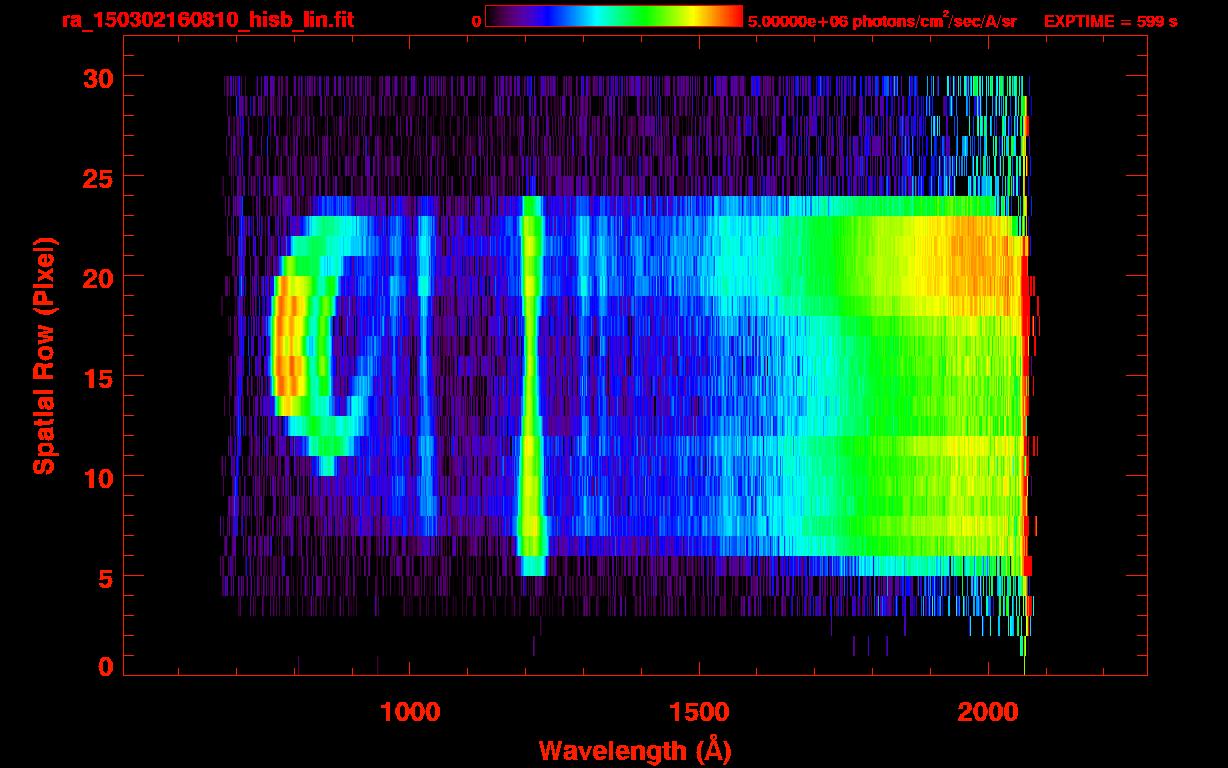The height and width of the screenshot is (768, 1228).
Task: Click the green vertical emission line near 1216 Å
Action: point(531,385)
